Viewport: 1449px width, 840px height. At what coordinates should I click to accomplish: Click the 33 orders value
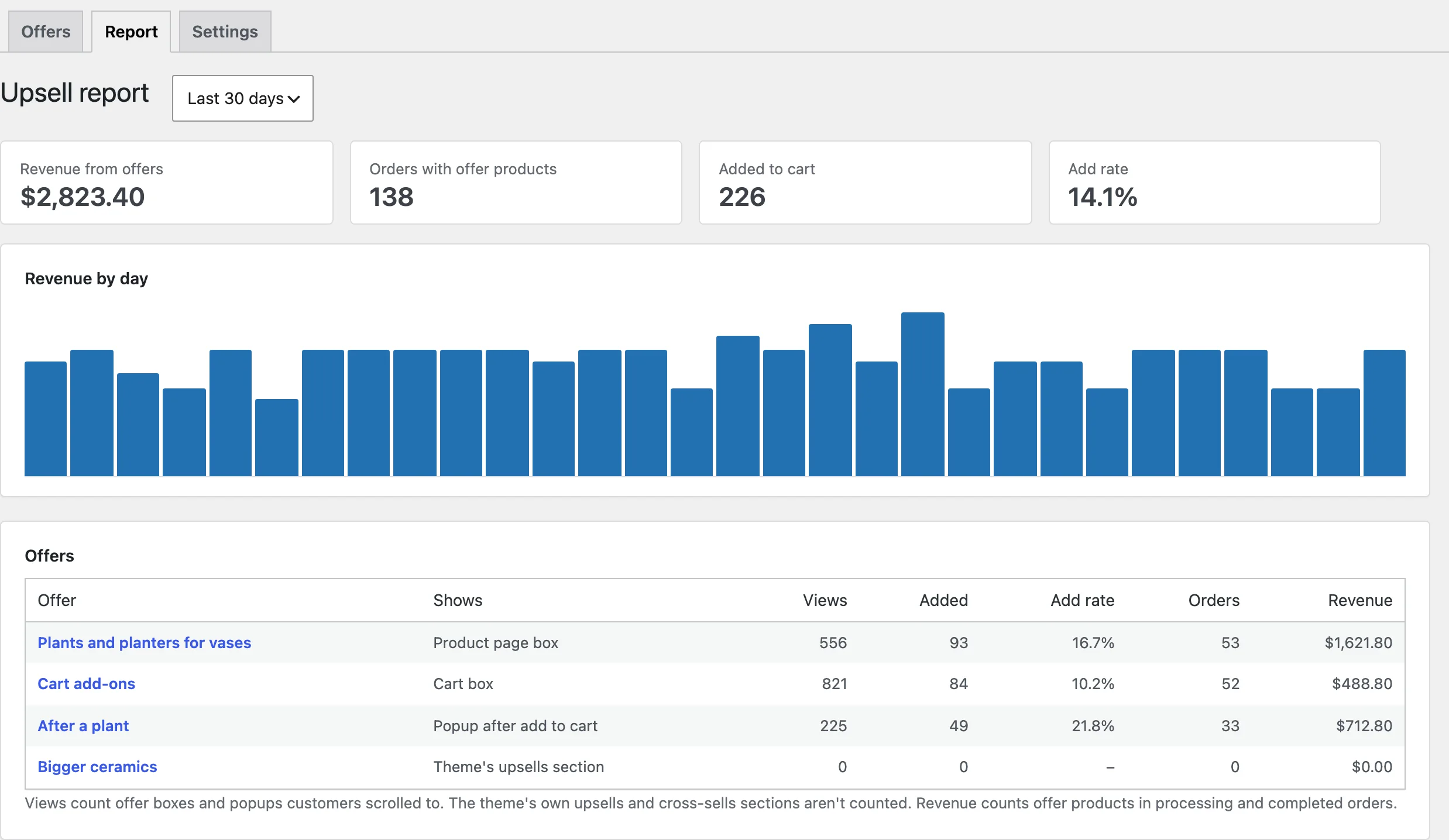(x=1230, y=725)
